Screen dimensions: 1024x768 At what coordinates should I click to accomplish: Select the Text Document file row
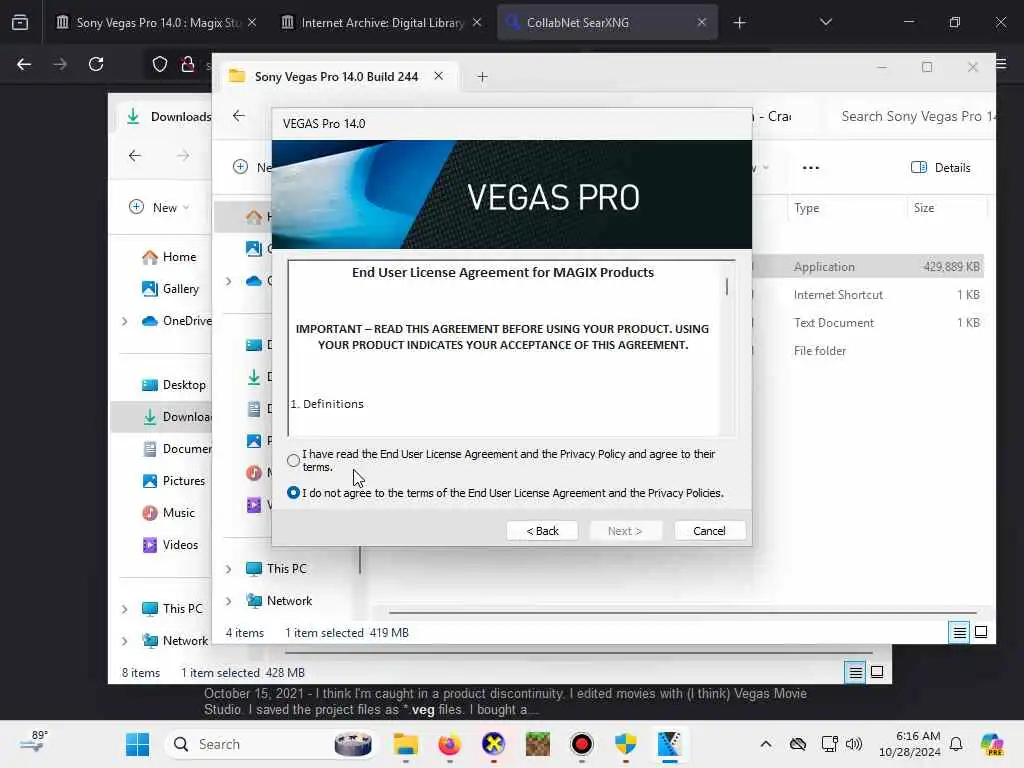click(x=867, y=323)
